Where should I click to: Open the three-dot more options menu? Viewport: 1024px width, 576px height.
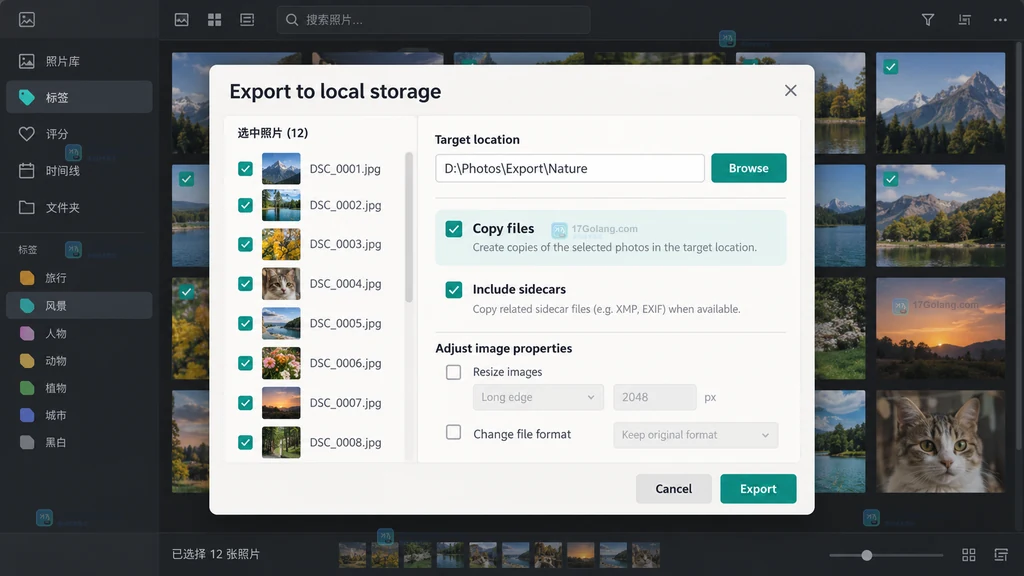click(1000, 20)
